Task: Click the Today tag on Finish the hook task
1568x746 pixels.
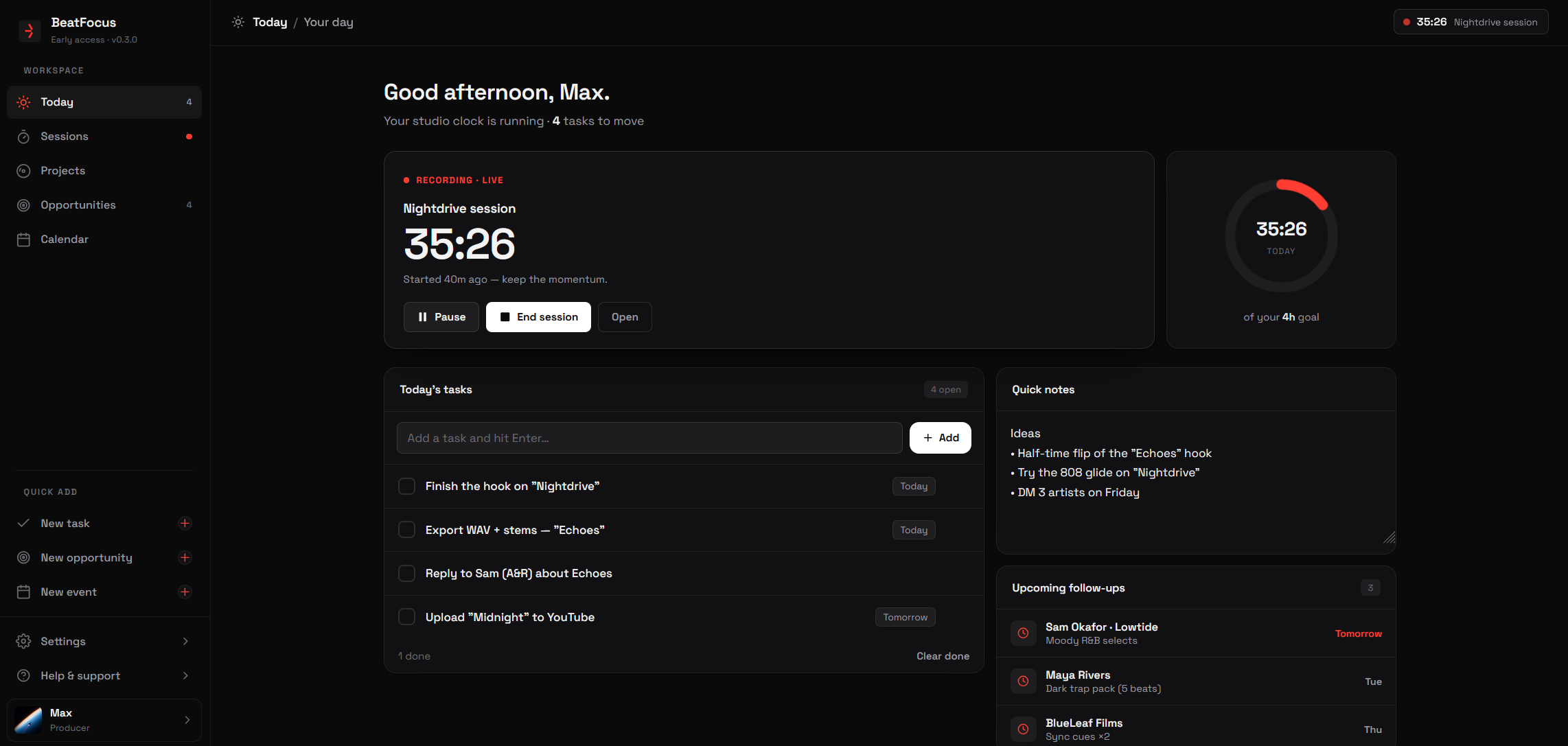Action: tap(914, 486)
